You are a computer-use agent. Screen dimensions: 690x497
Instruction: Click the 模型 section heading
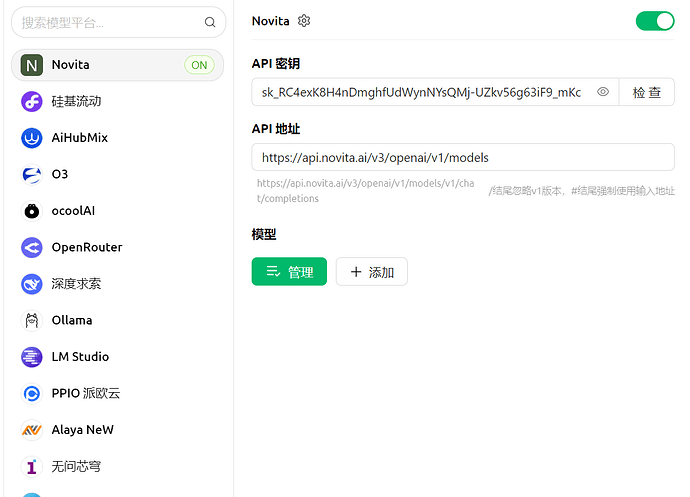click(264, 234)
